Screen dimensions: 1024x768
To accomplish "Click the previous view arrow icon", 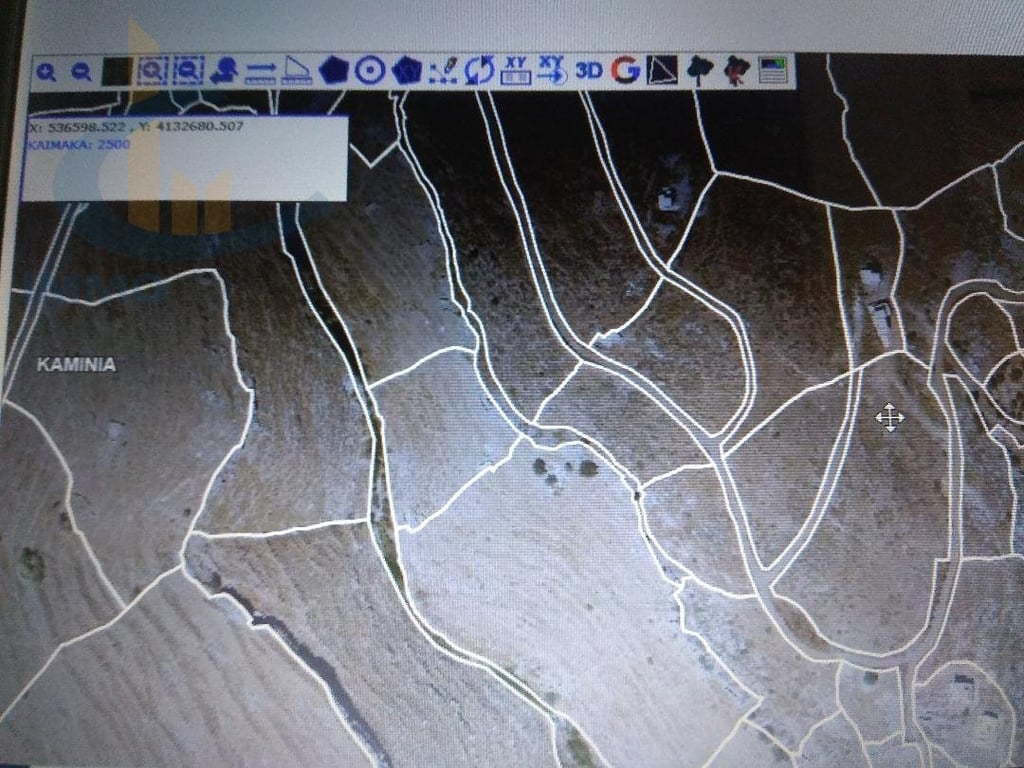I will pos(224,71).
